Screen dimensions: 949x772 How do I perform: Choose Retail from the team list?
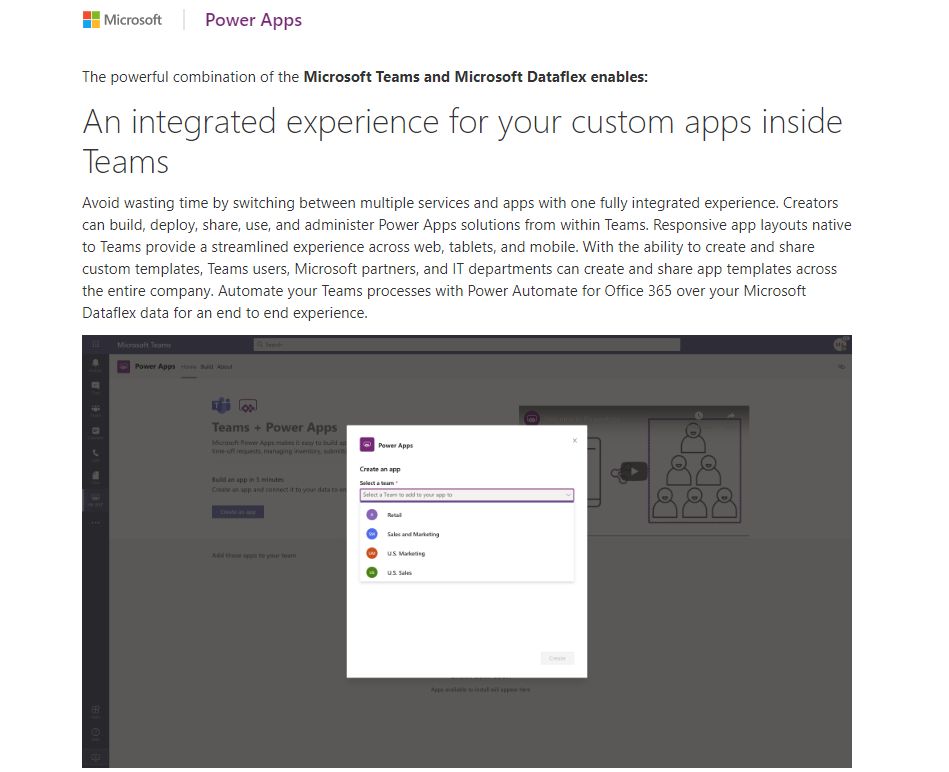click(x=467, y=515)
